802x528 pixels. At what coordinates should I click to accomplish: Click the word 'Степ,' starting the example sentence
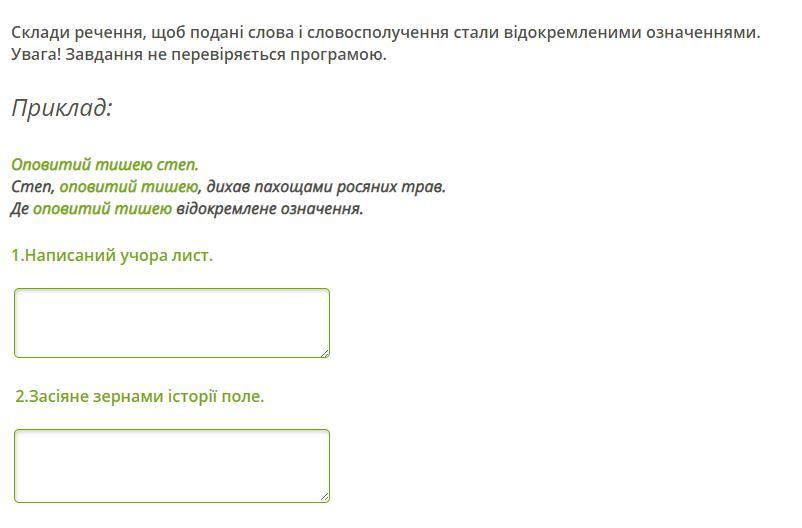coord(33,187)
